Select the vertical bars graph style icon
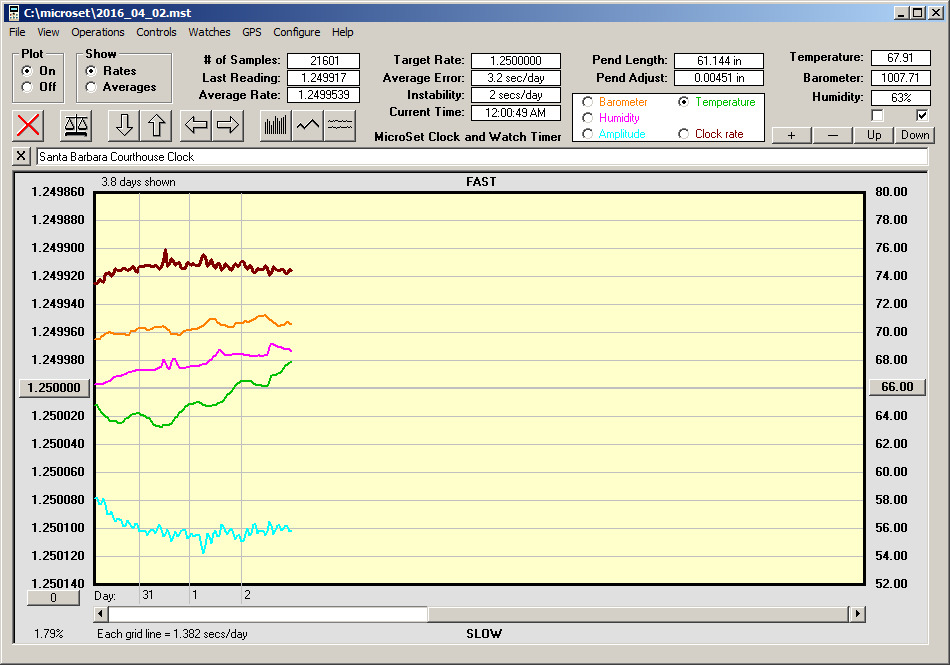Viewport: 950px width, 665px height. (276, 125)
